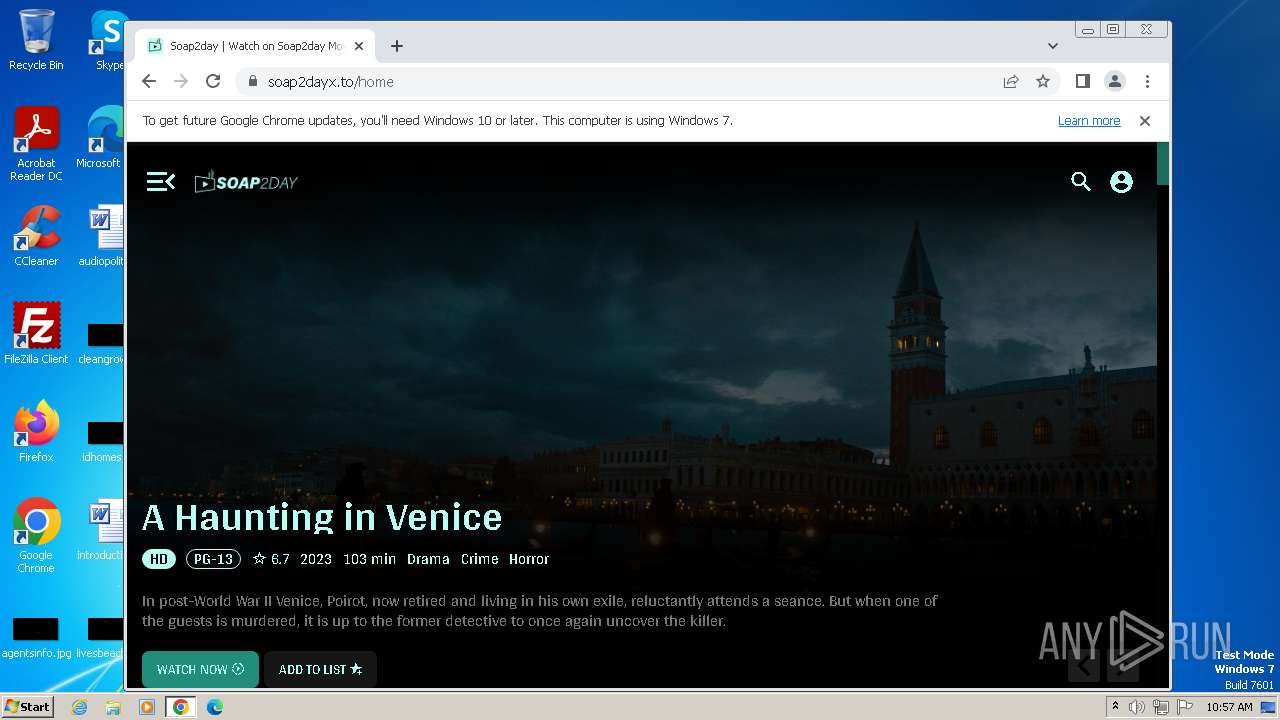The width and height of the screenshot is (1280, 720).
Task: Open Google Chrome desktop icon
Action: coord(36,537)
